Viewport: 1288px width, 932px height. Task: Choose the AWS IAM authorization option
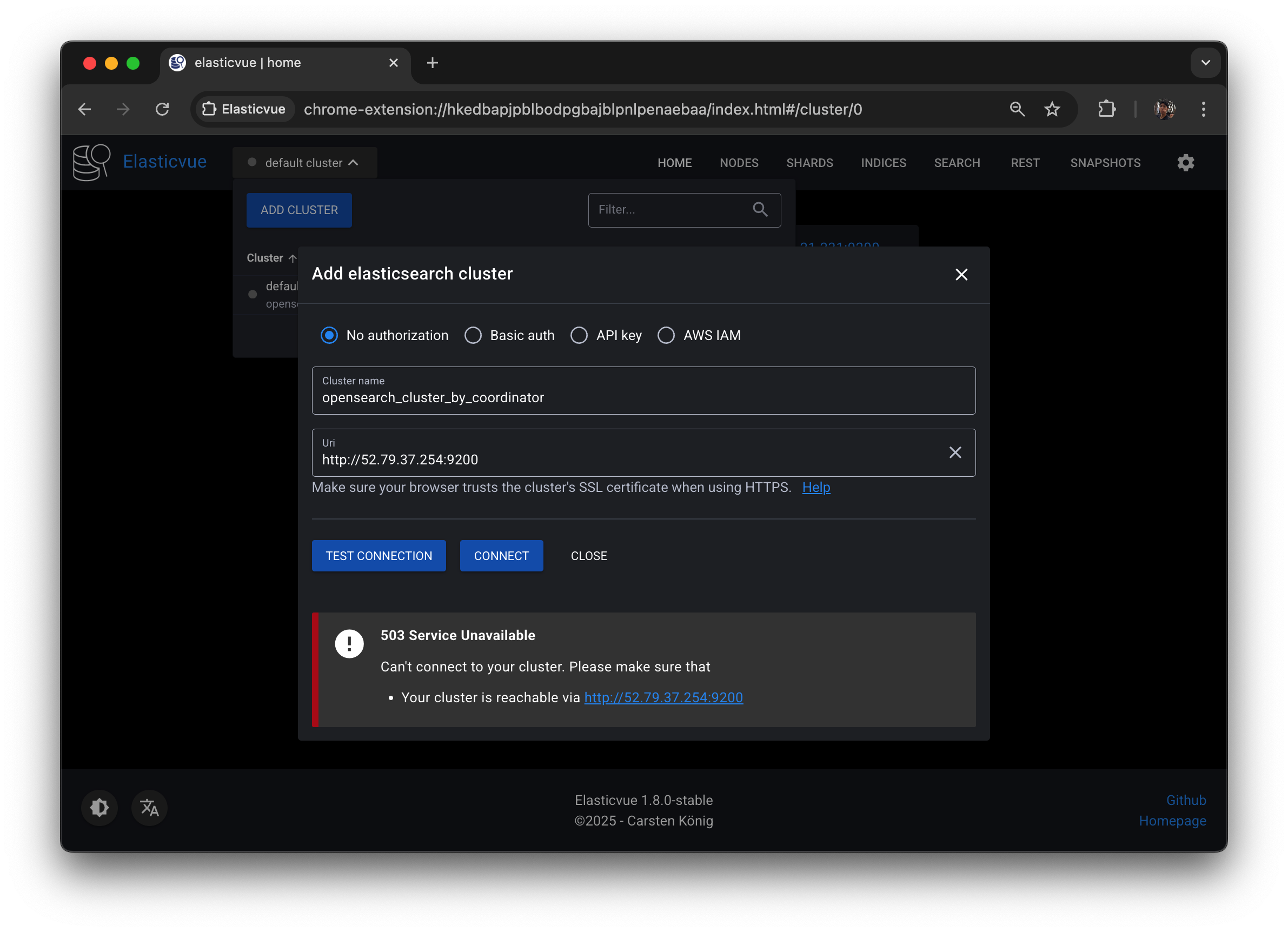pos(666,335)
